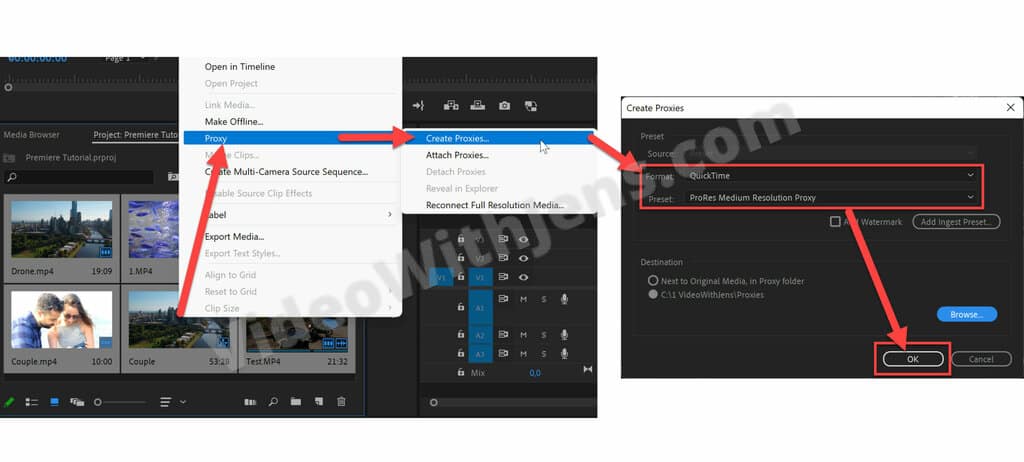Image resolution: width=1024 pixels, height=462 pixels.
Task: Choose Create Multi-Camera Source Sequence...
Action: (x=286, y=172)
